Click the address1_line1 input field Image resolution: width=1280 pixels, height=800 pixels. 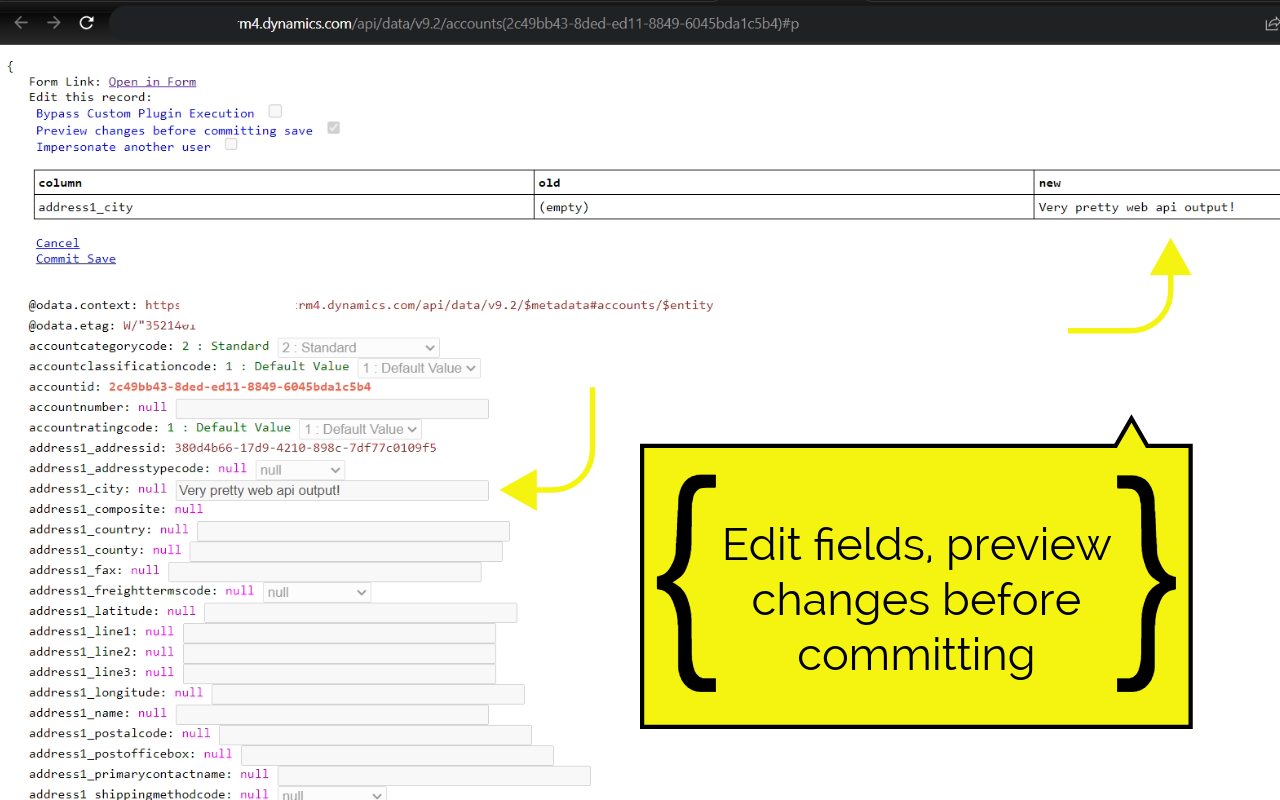click(x=339, y=633)
